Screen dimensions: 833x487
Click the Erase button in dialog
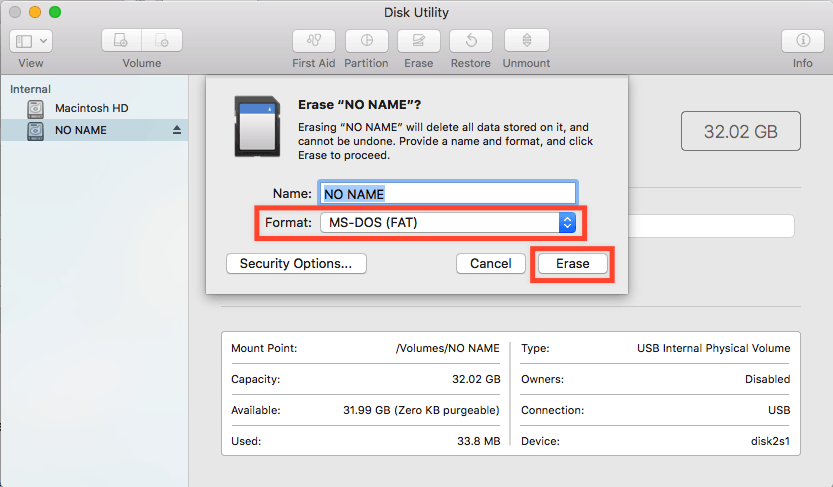573,263
